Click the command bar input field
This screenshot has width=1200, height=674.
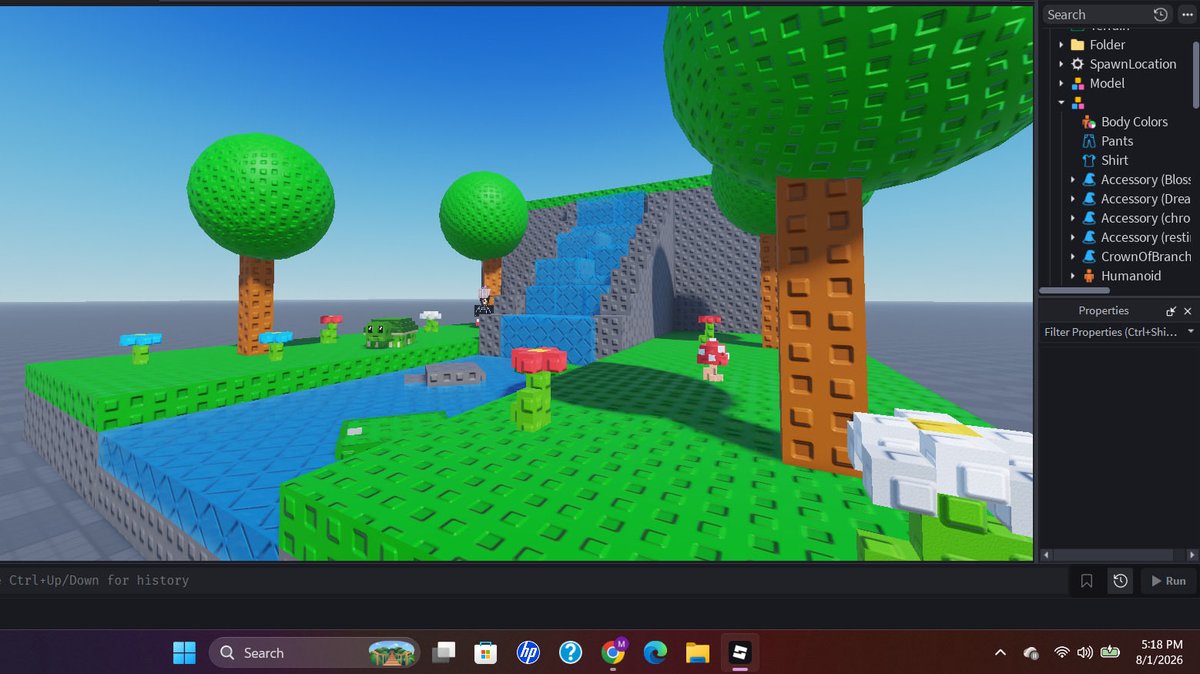pos(535,580)
